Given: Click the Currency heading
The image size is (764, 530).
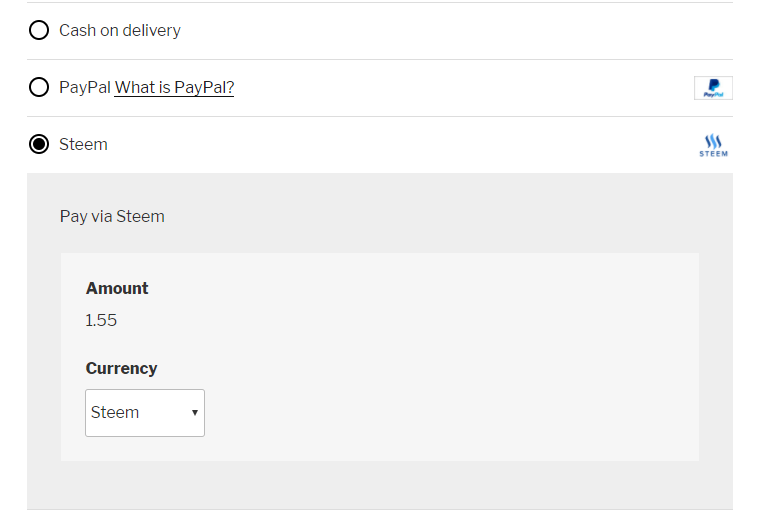Looking at the screenshot, I should point(121,368).
